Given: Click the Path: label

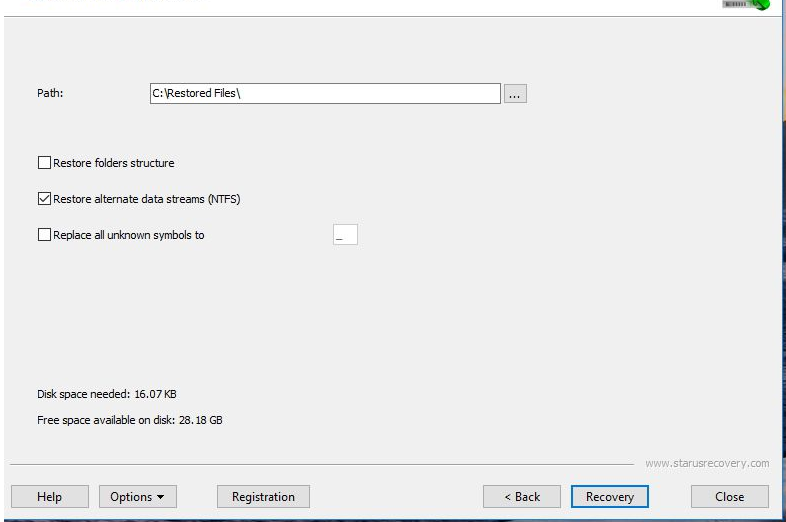Looking at the screenshot, I should tap(50, 93).
